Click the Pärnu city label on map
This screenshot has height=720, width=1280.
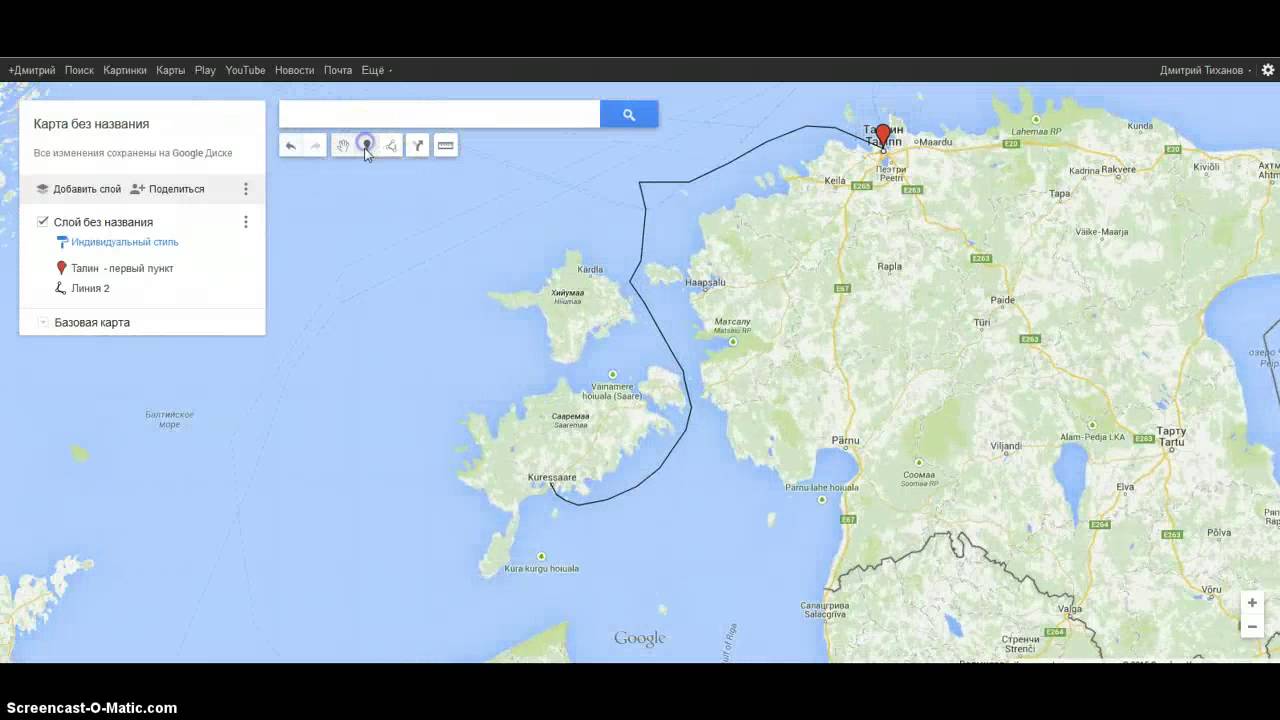(846, 440)
